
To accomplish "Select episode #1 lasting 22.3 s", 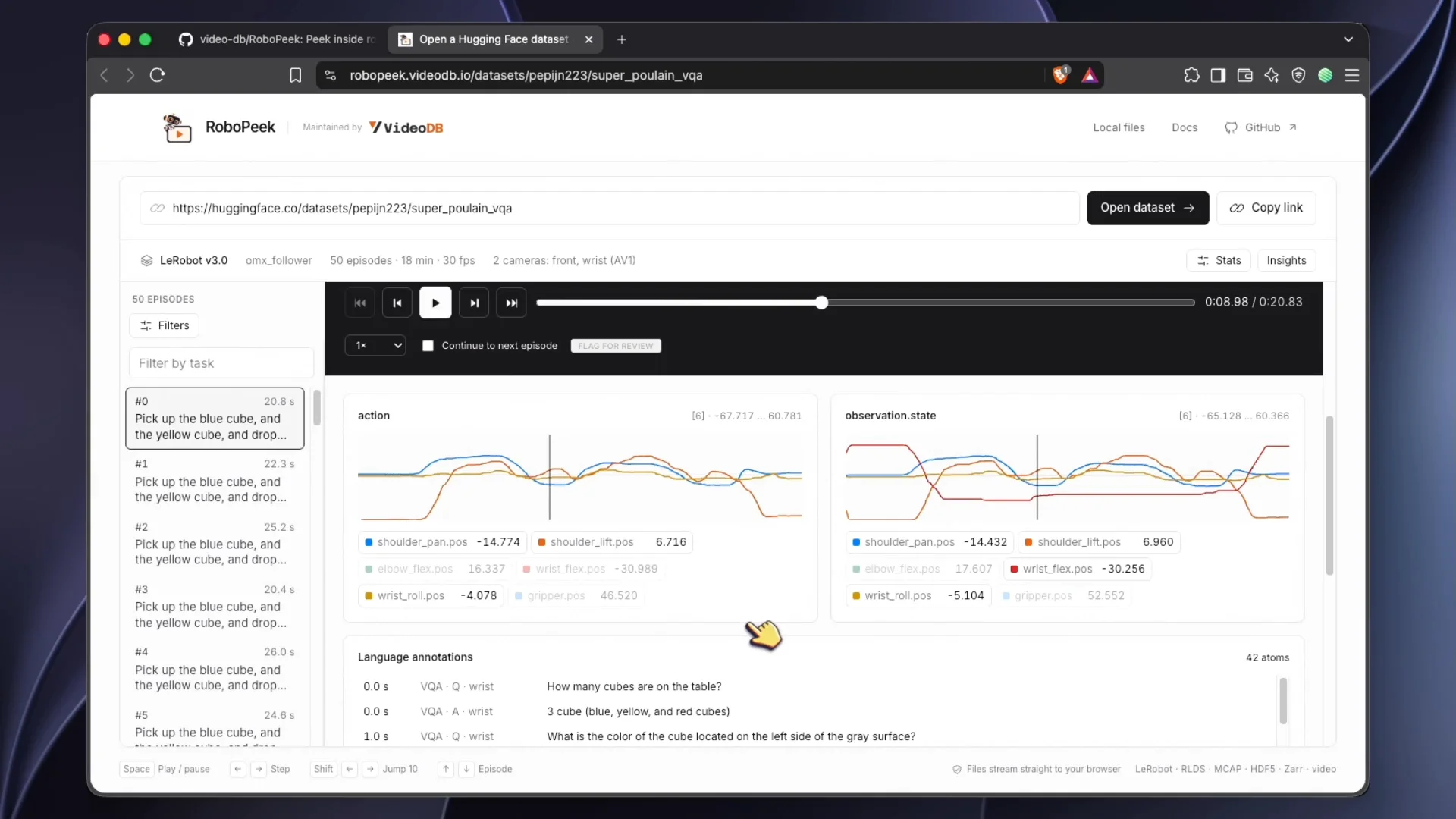I will pos(215,481).
